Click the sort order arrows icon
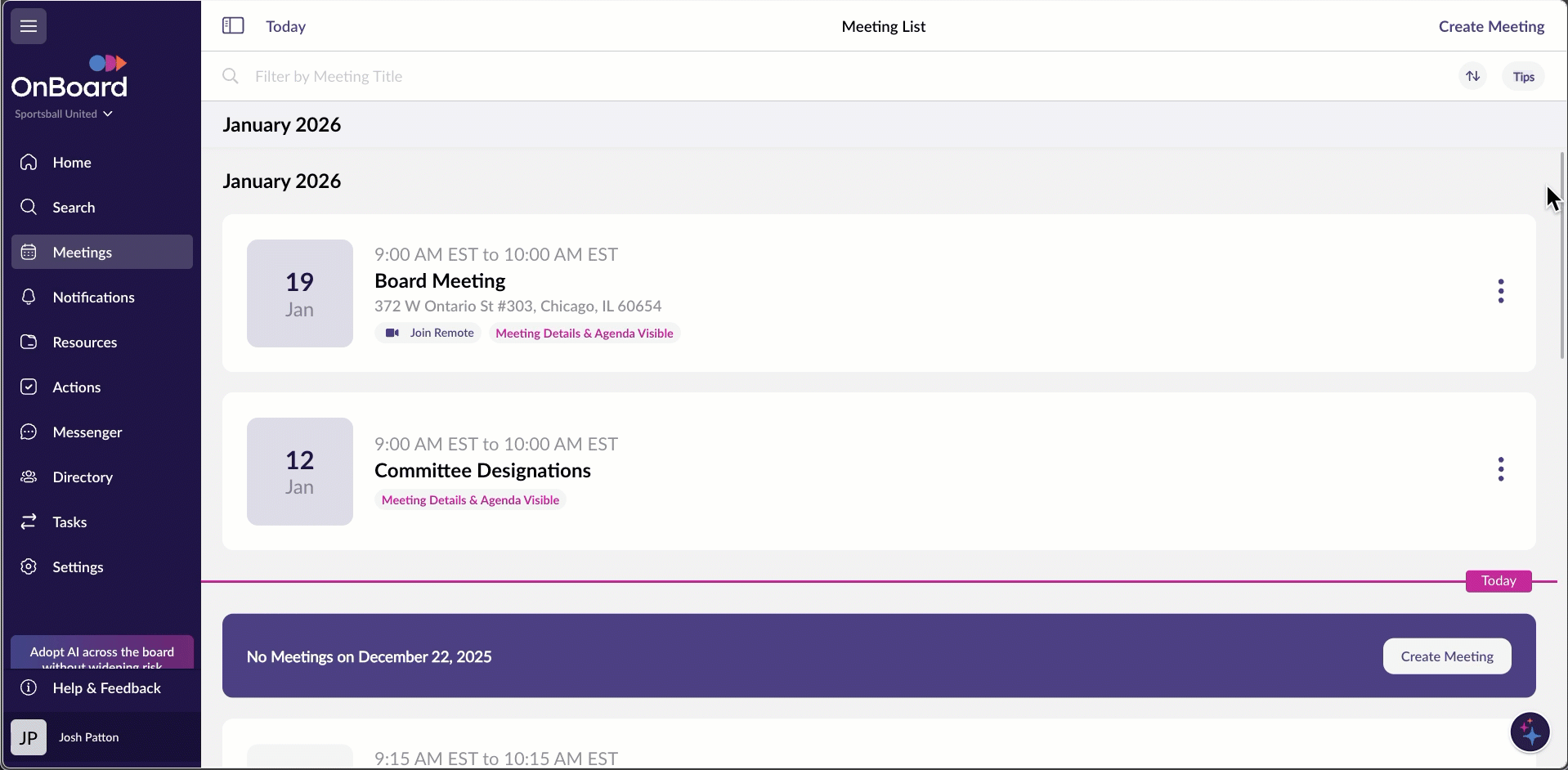 pyautogui.click(x=1472, y=76)
